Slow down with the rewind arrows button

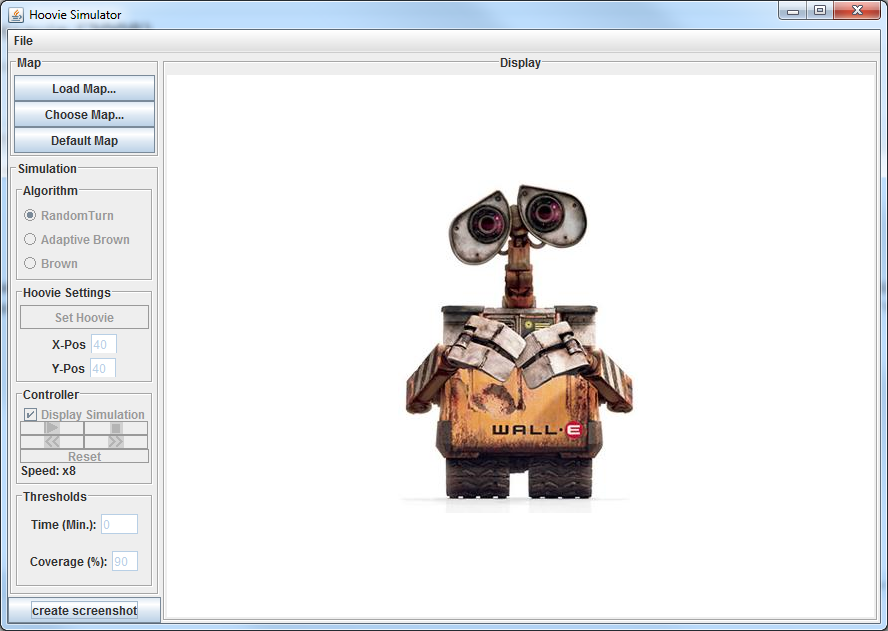52,442
